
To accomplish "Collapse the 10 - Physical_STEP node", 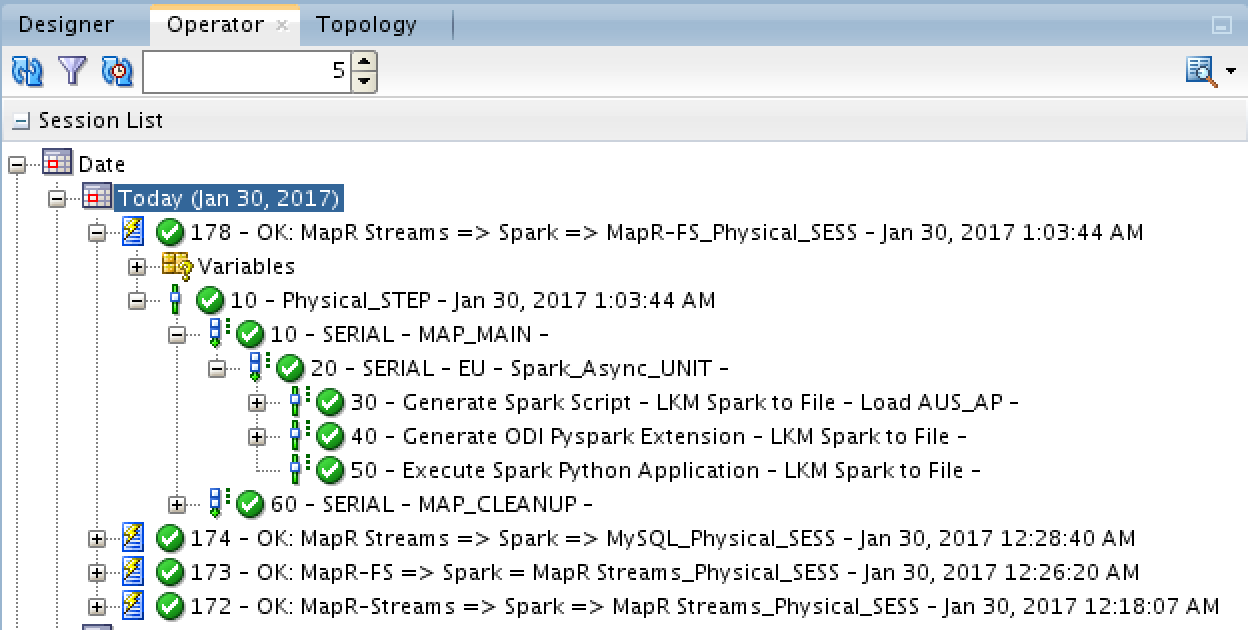I will (x=137, y=300).
